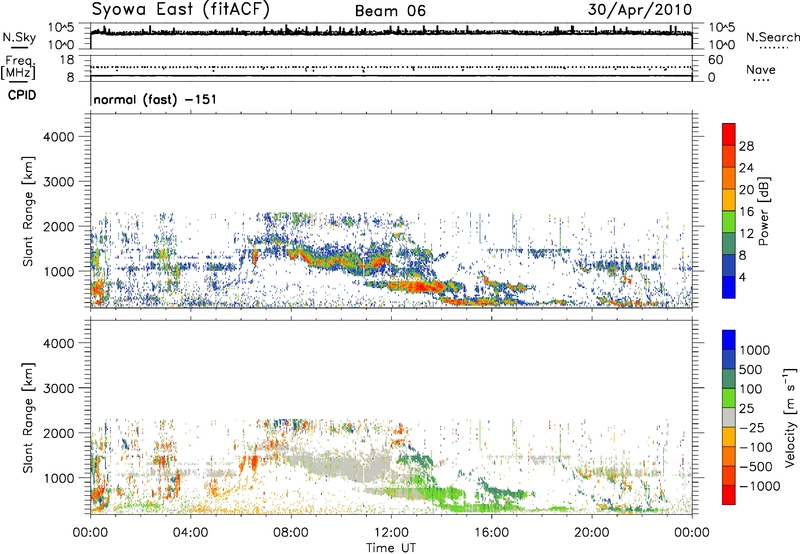Click the '4000' tick on the power panel
The width and height of the screenshot is (800, 554).
[59, 137]
